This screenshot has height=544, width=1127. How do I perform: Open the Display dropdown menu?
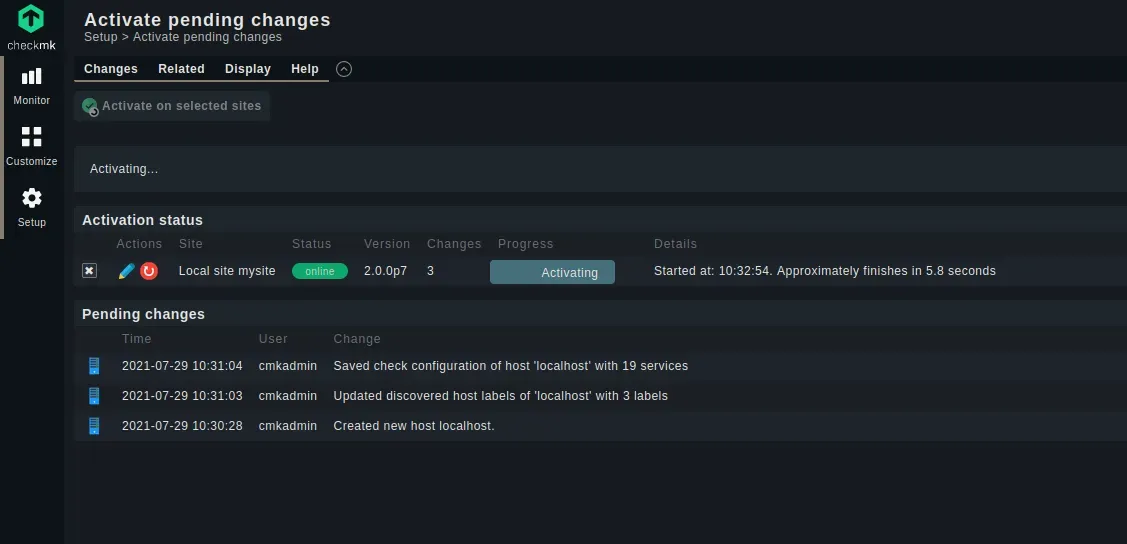[x=248, y=69]
